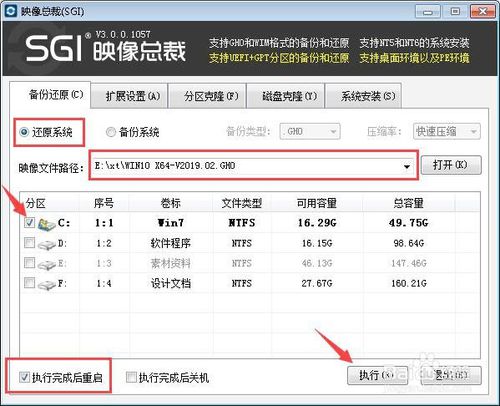Click the 软件程序 volume label cell

tap(171, 243)
